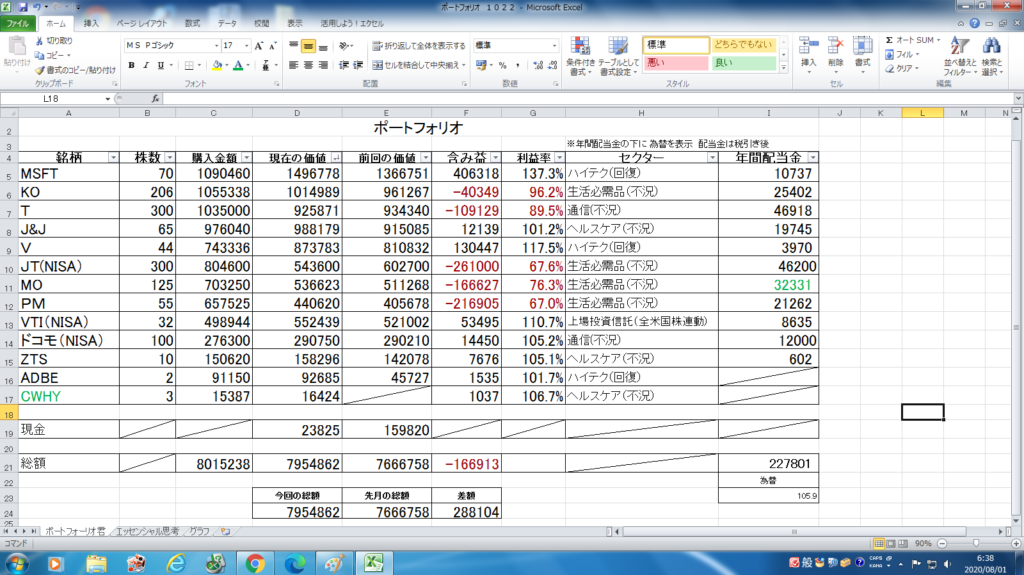Decrease the cell indent

(x=344, y=65)
